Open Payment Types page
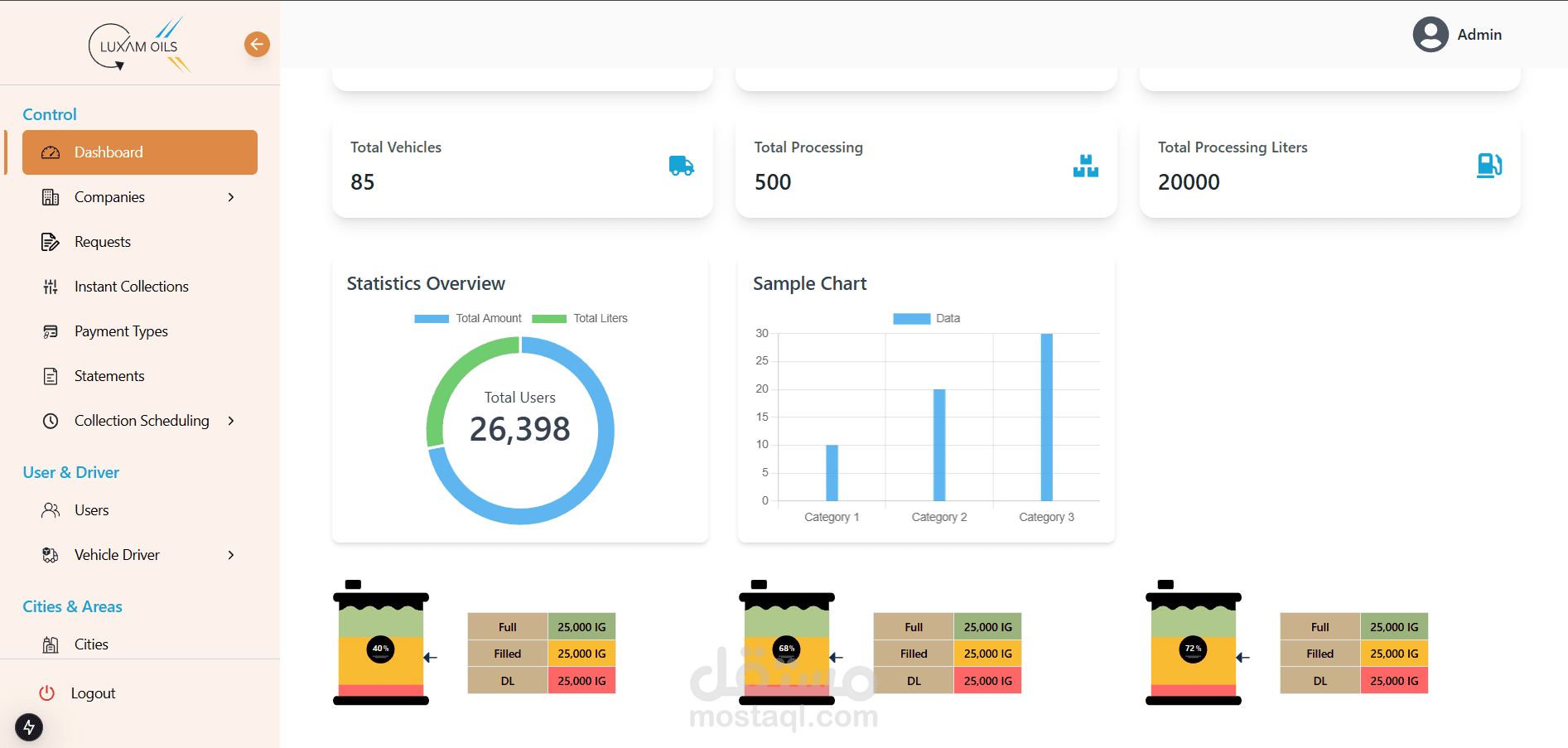 (121, 331)
